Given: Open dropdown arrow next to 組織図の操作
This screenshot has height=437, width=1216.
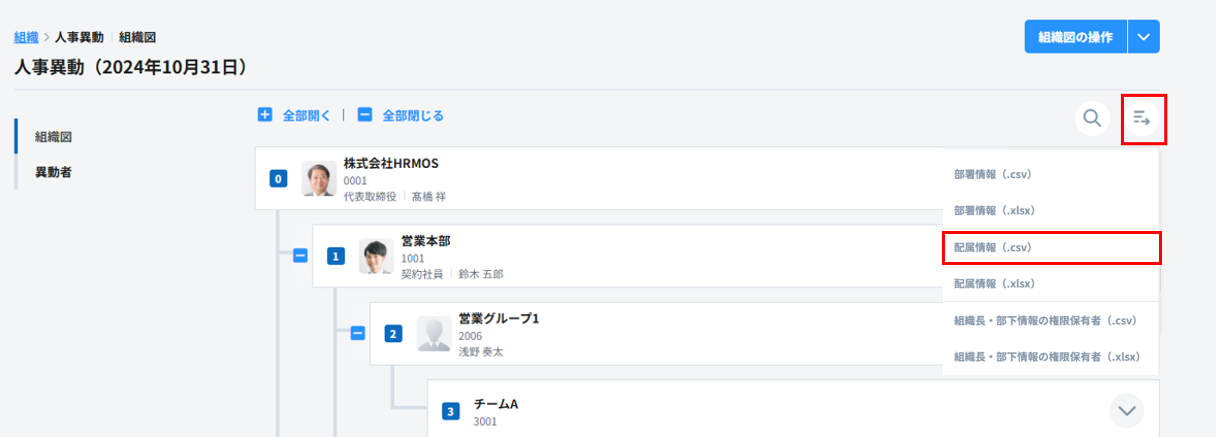Looking at the screenshot, I should pyautogui.click(x=1144, y=37).
